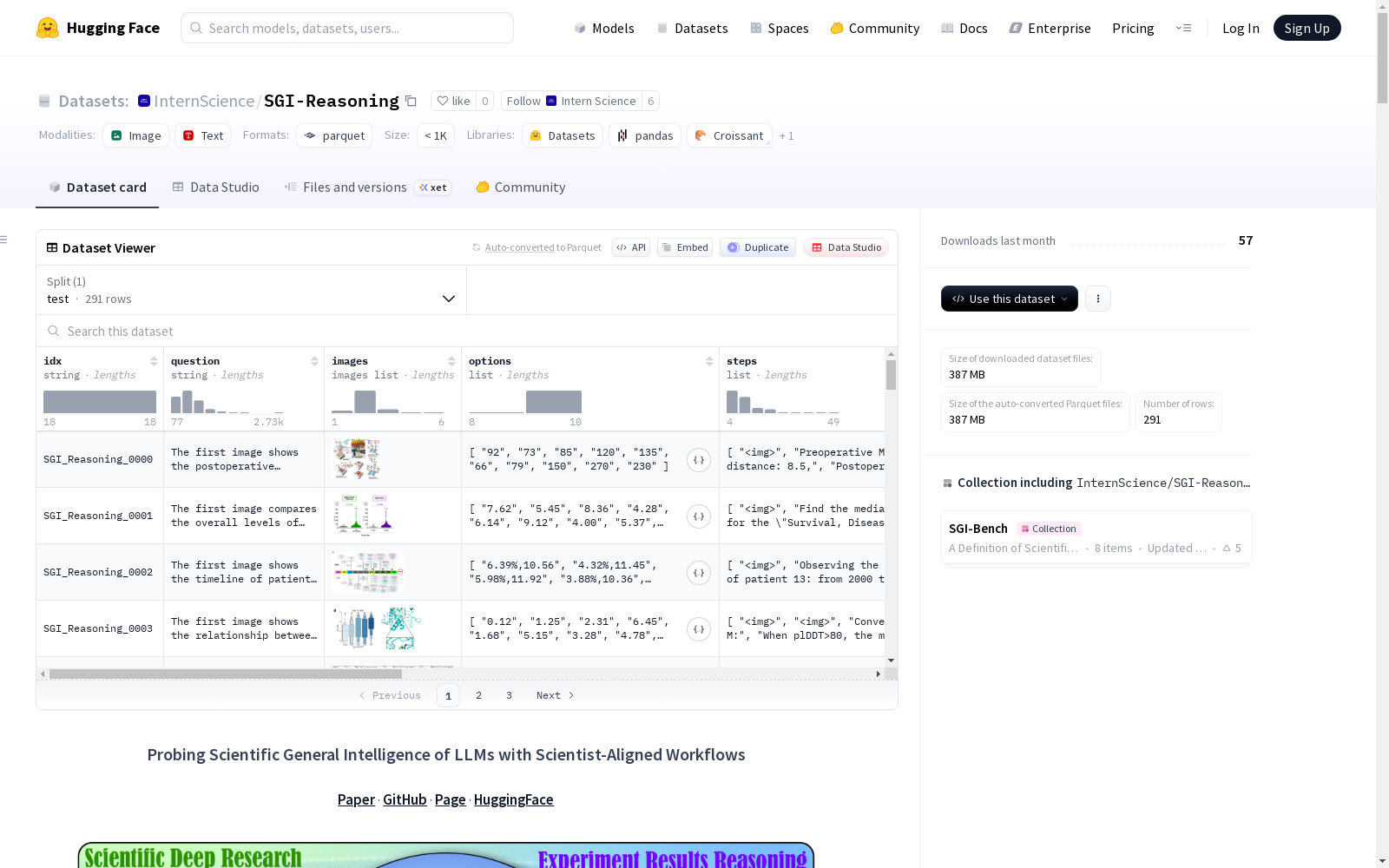Expand the test split dropdown
Viewport: 1389px width, 868px height.
coord(252,290)
